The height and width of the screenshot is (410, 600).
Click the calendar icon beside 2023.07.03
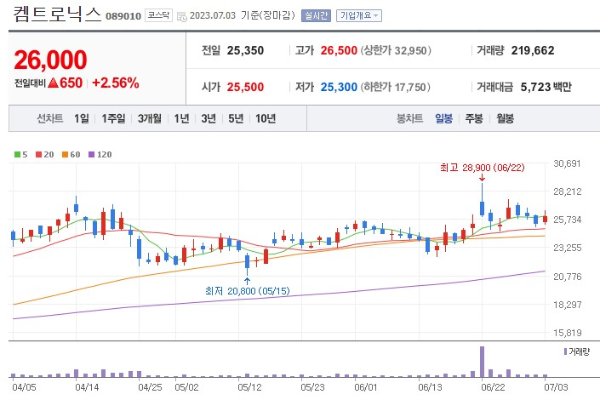pos(182,16)
